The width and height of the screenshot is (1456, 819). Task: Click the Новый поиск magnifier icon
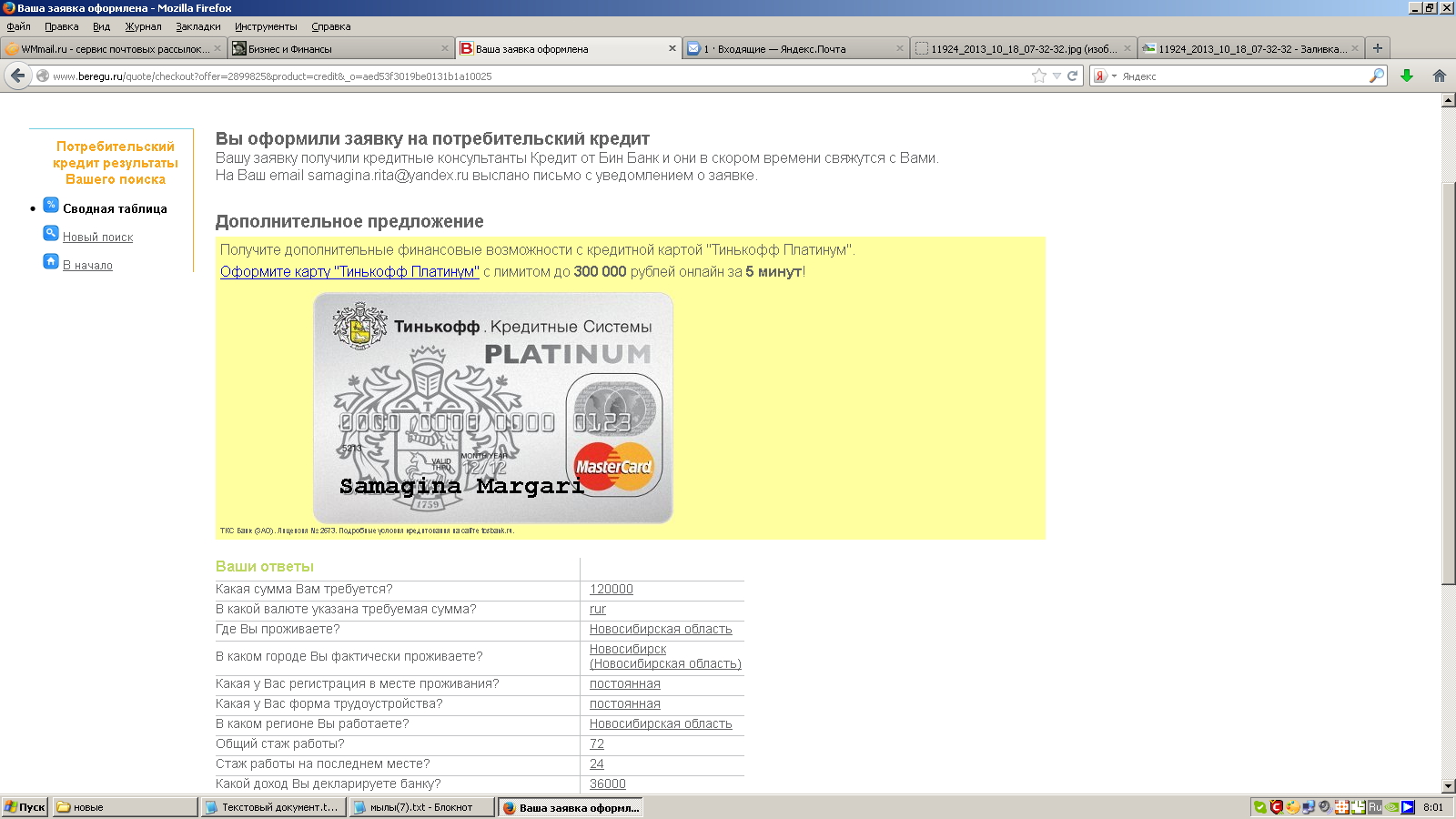click(x=51, y=233)
